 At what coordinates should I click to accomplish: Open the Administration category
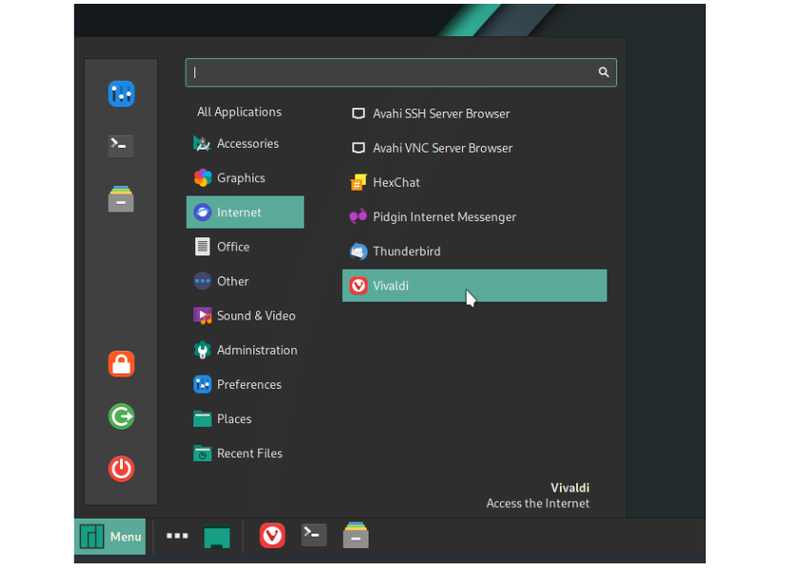pos(245,350)
